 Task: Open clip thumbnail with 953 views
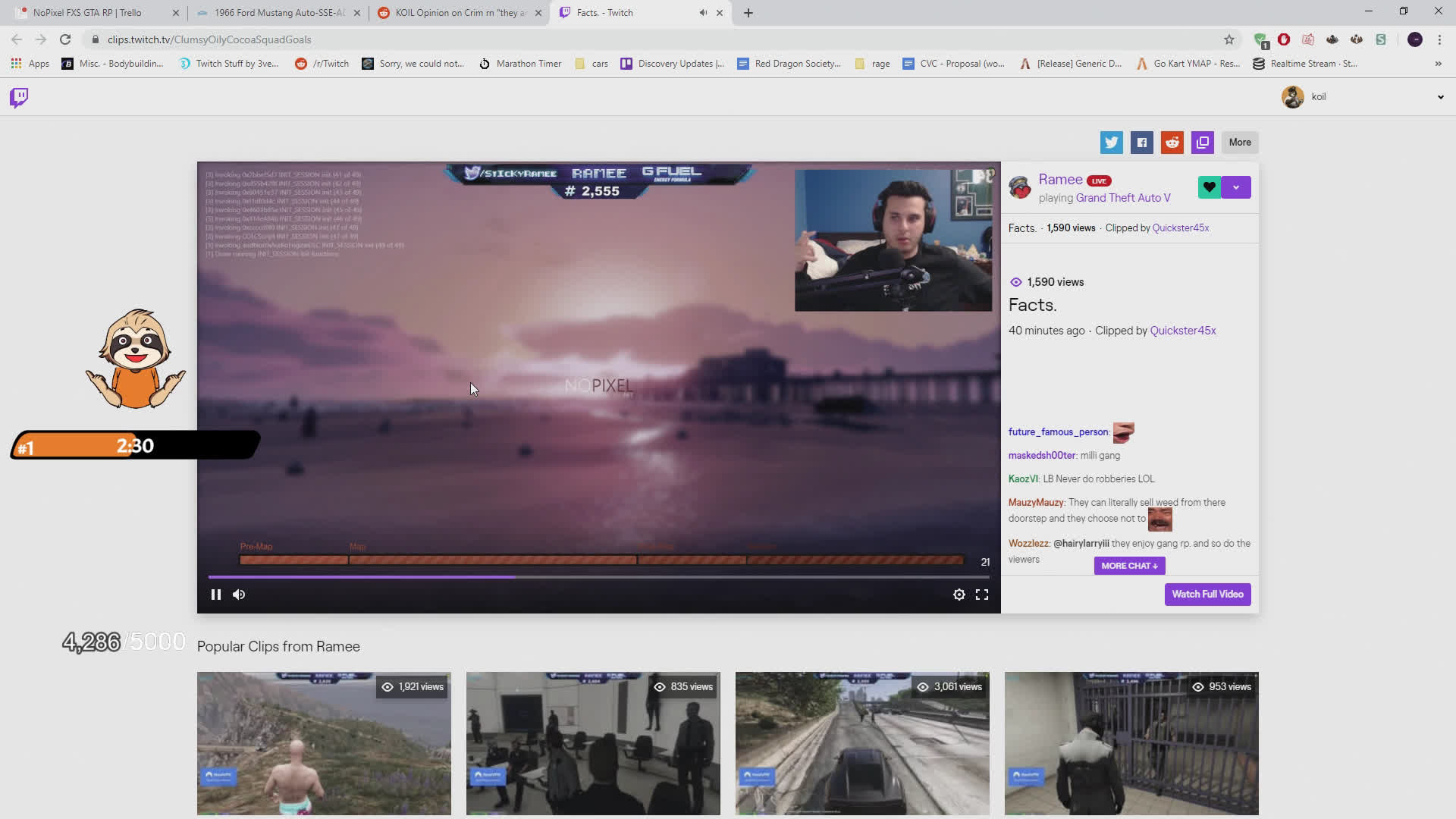click(x=1131, y=743)
